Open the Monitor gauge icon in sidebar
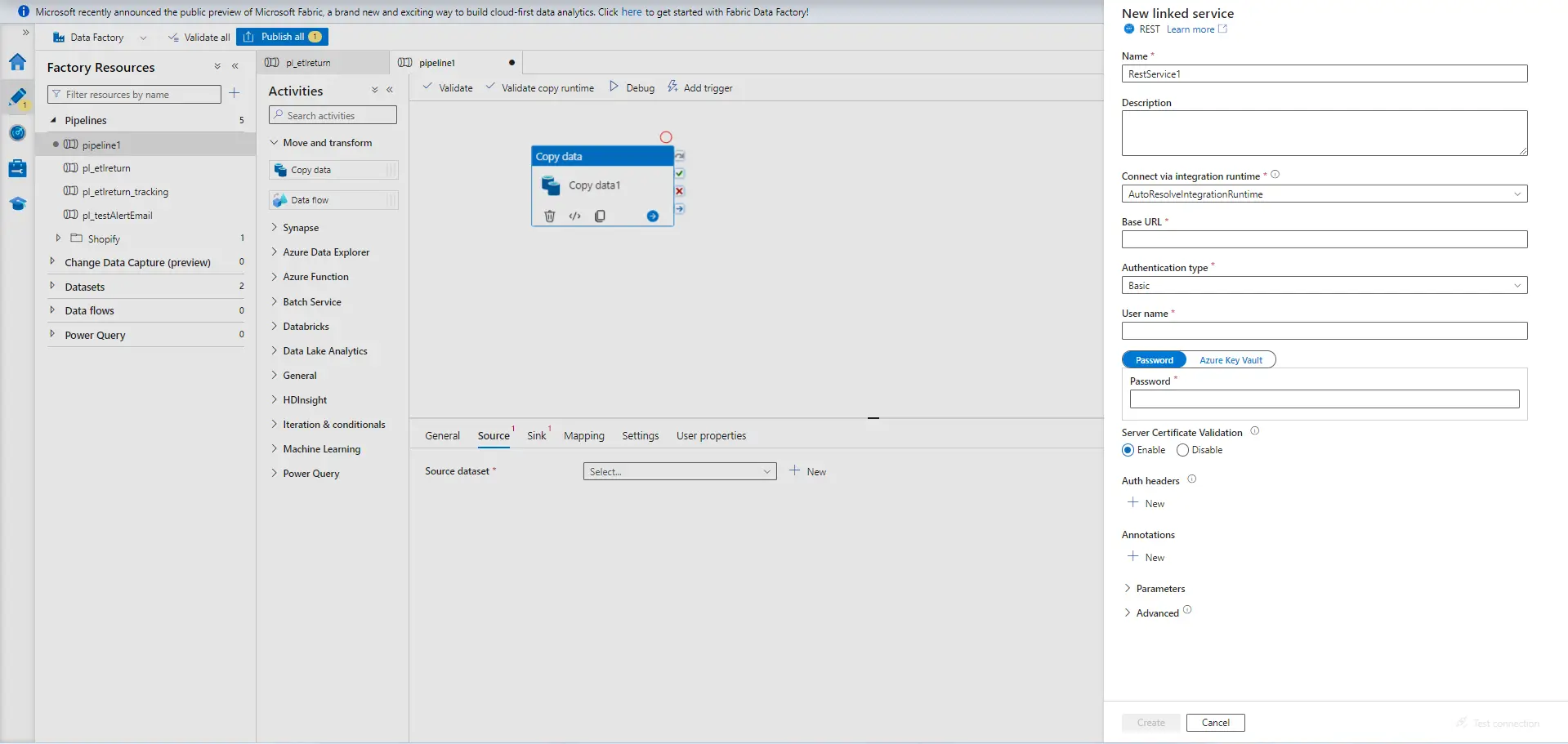Screen dimensions: 1568x744 click(17, 132)
